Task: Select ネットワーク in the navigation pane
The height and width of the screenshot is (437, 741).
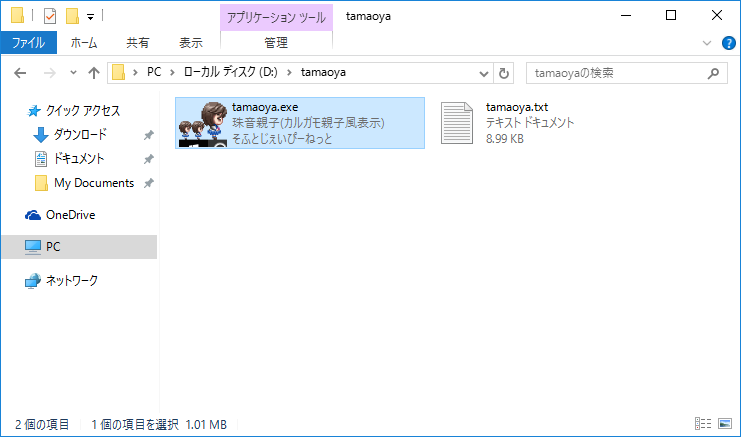Action: coord(71,281)
